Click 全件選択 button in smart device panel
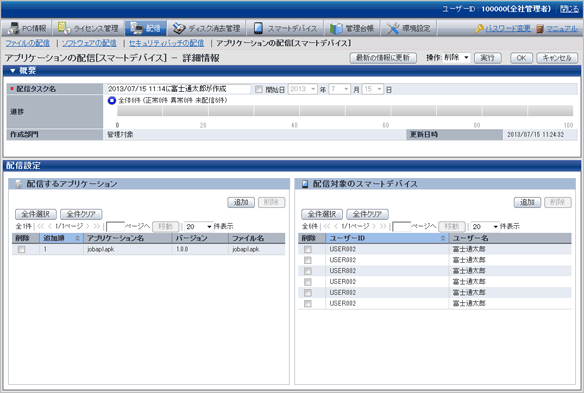This screenshot has width=584, height=393. point(322,214)
